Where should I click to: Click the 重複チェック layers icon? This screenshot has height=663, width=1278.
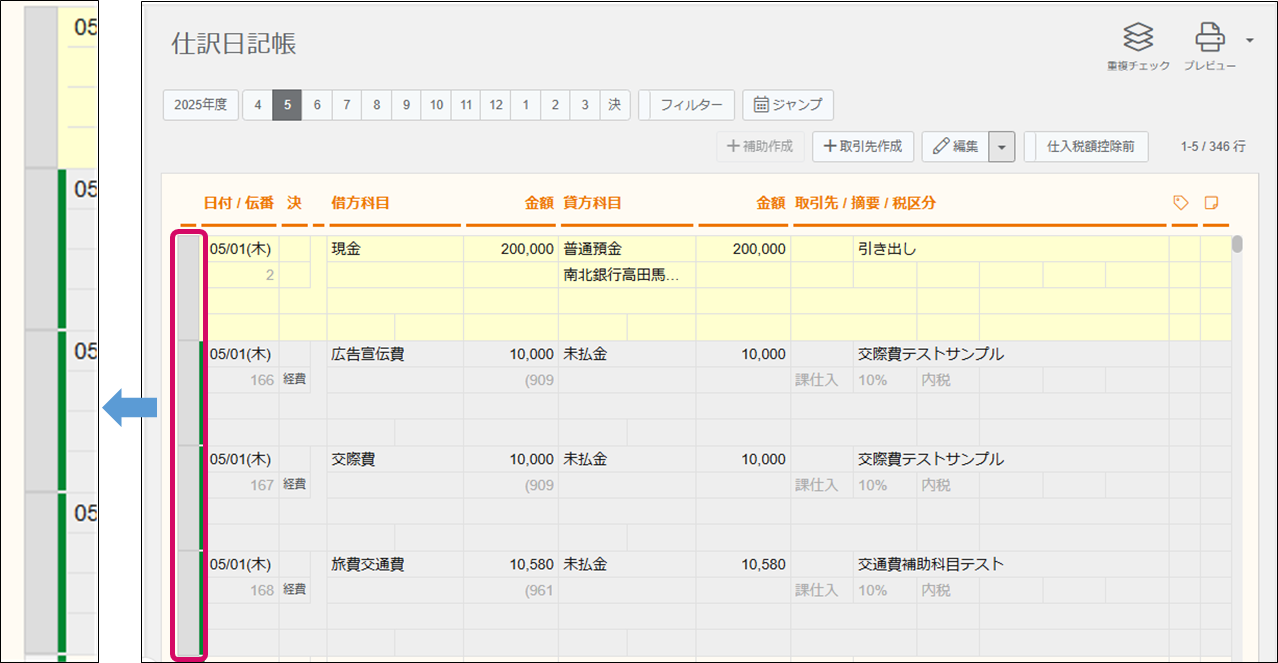pyautogui.click(x=1138, y=38)
